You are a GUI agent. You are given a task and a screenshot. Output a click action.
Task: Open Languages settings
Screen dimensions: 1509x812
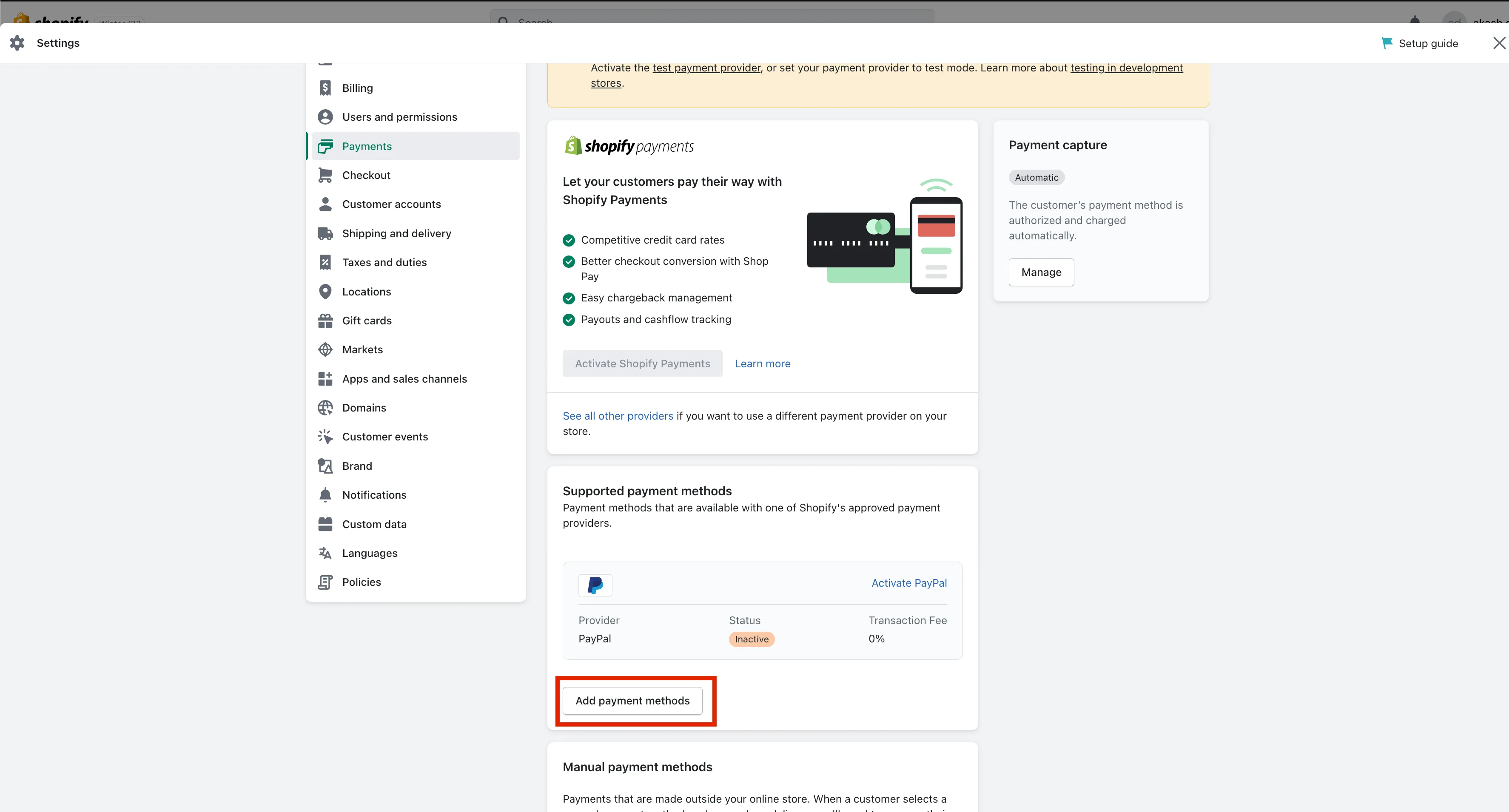[x=416, y=553]
